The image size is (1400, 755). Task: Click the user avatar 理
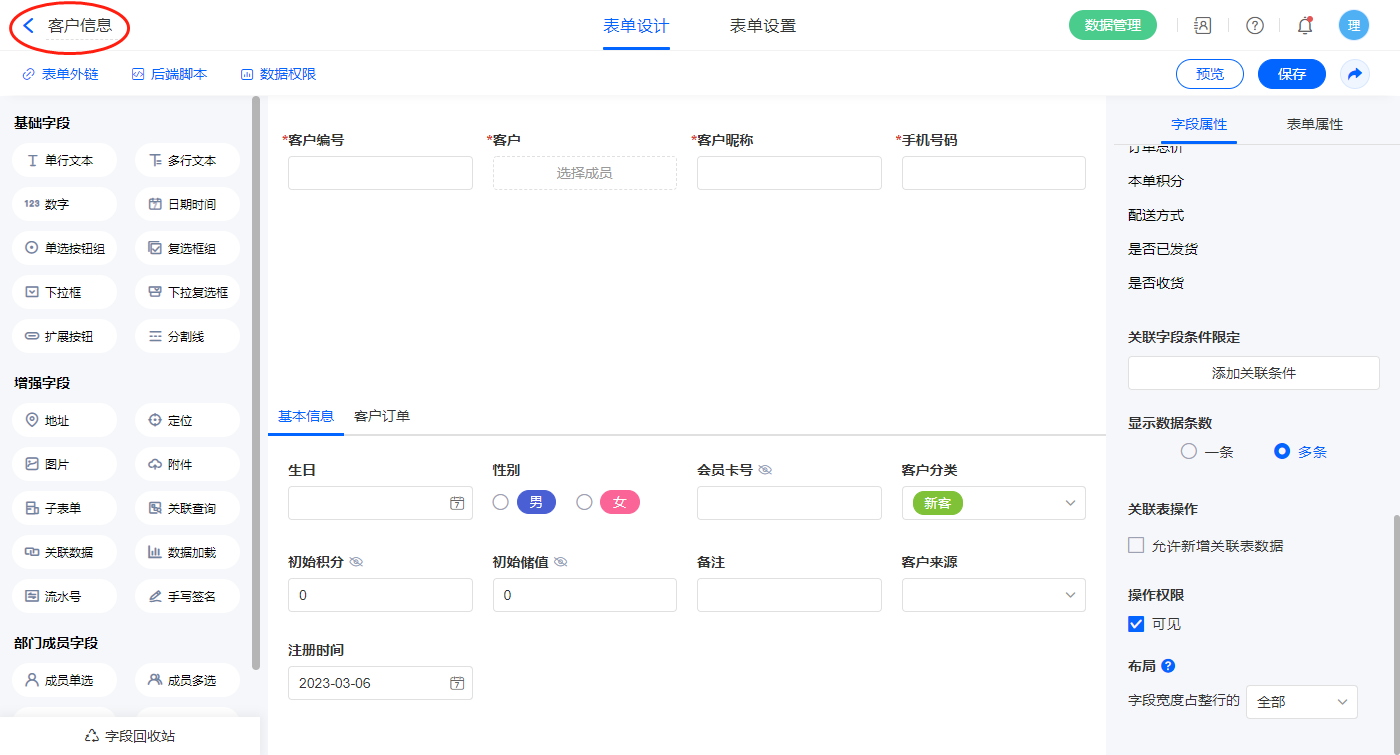pos(1353,26)
